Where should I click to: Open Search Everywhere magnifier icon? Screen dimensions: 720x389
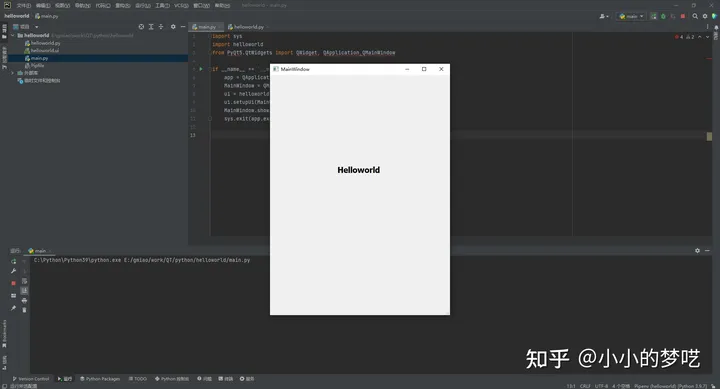695,16
